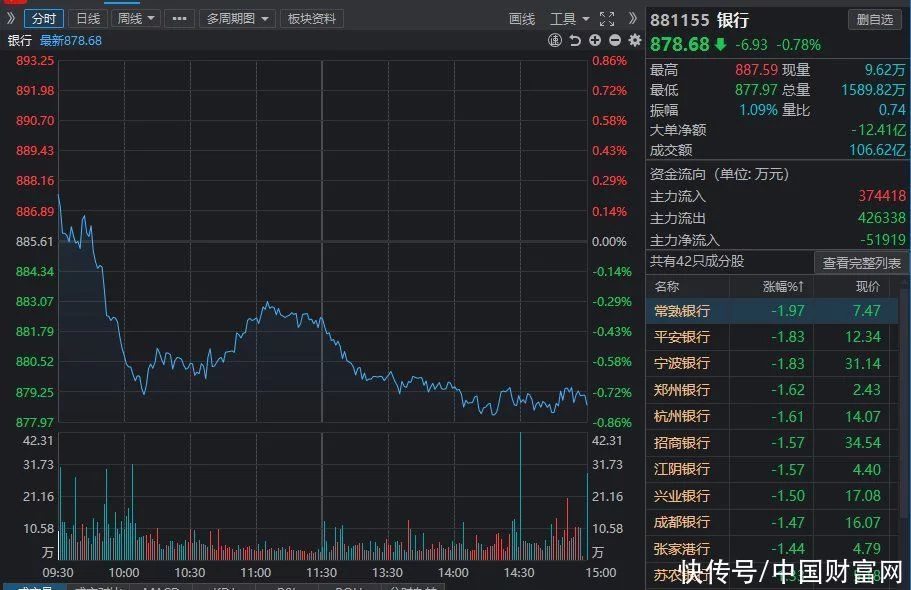
Task: Open 板块资料 sector information
Action: 311,19
